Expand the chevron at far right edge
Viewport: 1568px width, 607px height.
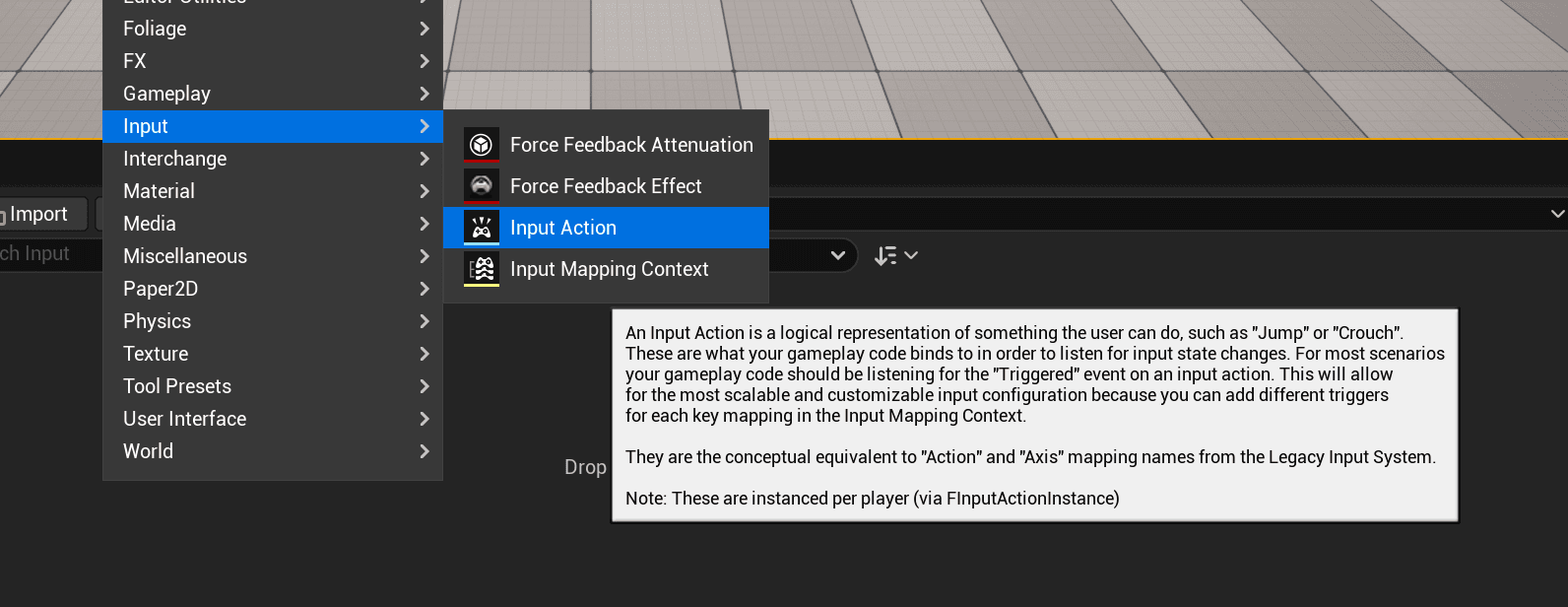1557,214
